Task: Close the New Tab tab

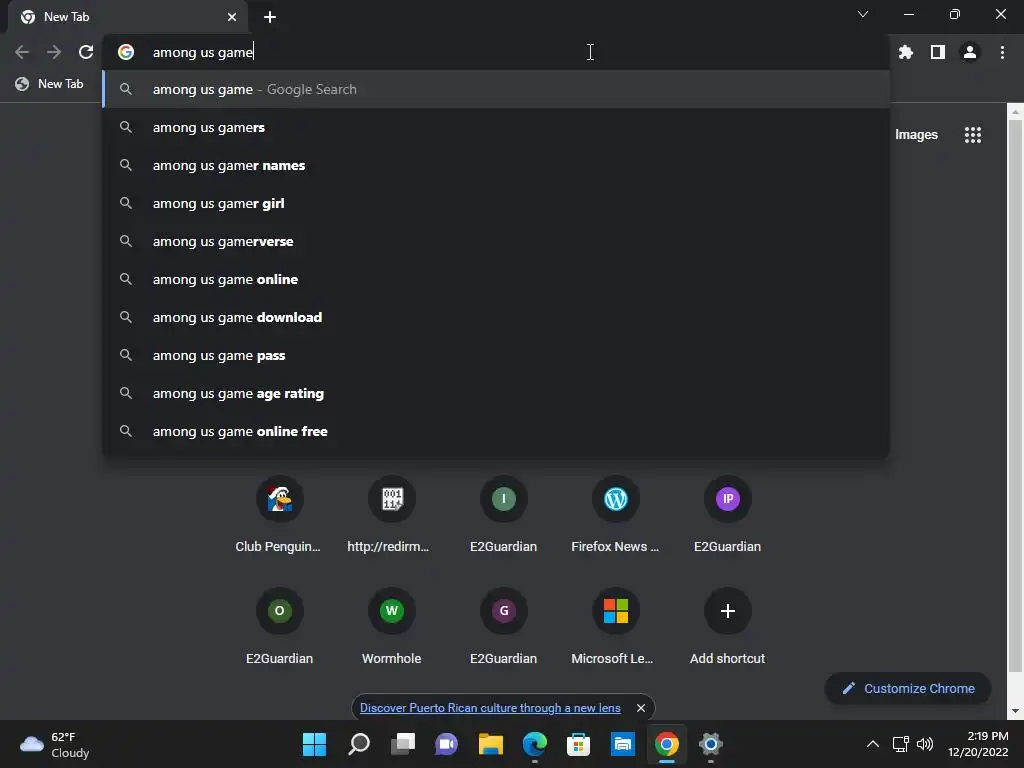Action: 232,17
